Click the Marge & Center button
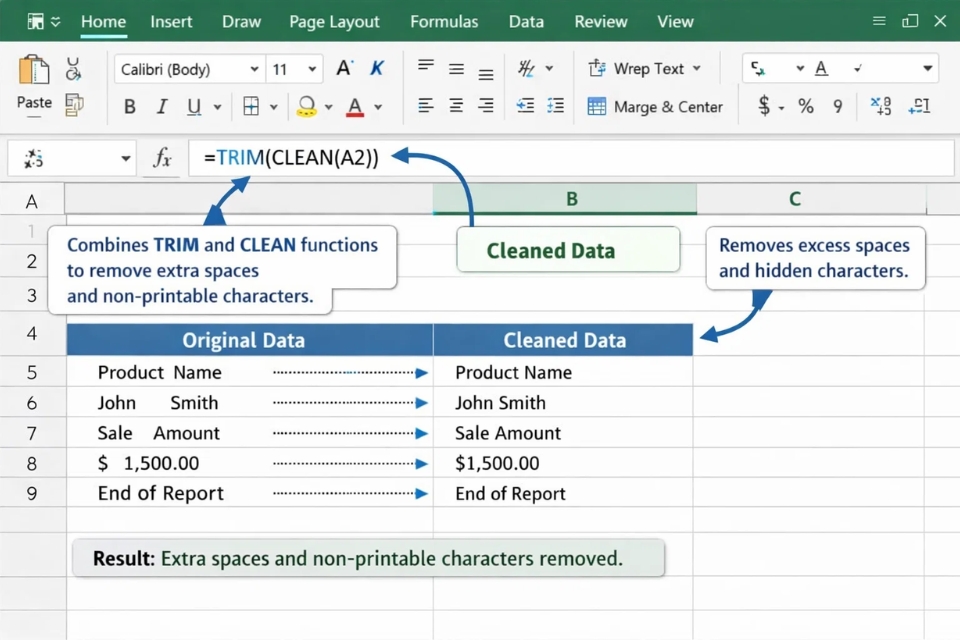Screen dimensions: 960x640 click(655, 107)
